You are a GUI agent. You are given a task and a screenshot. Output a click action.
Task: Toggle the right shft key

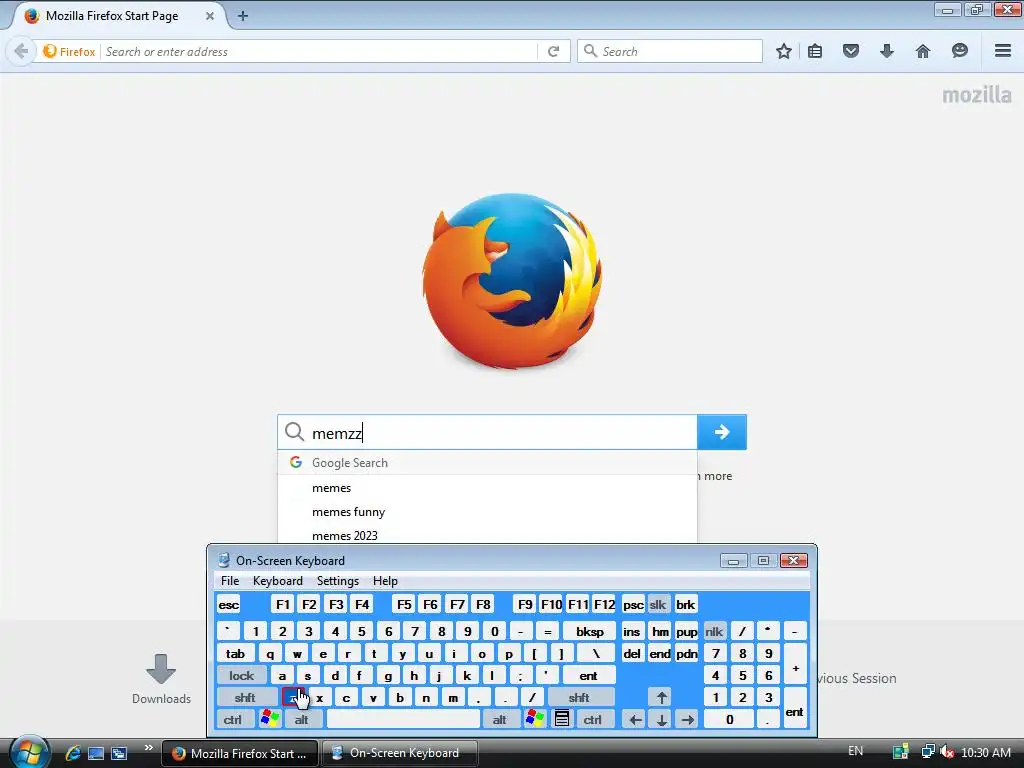tap(579, 697)
